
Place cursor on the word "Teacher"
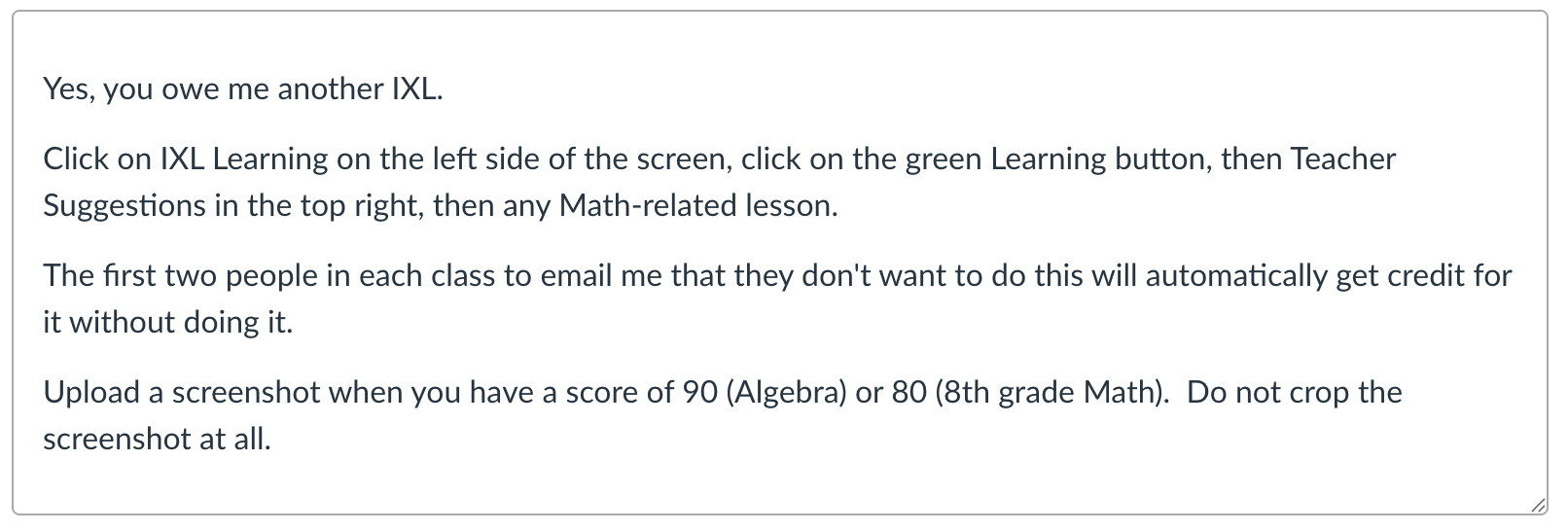click(x=1342, y=159)
